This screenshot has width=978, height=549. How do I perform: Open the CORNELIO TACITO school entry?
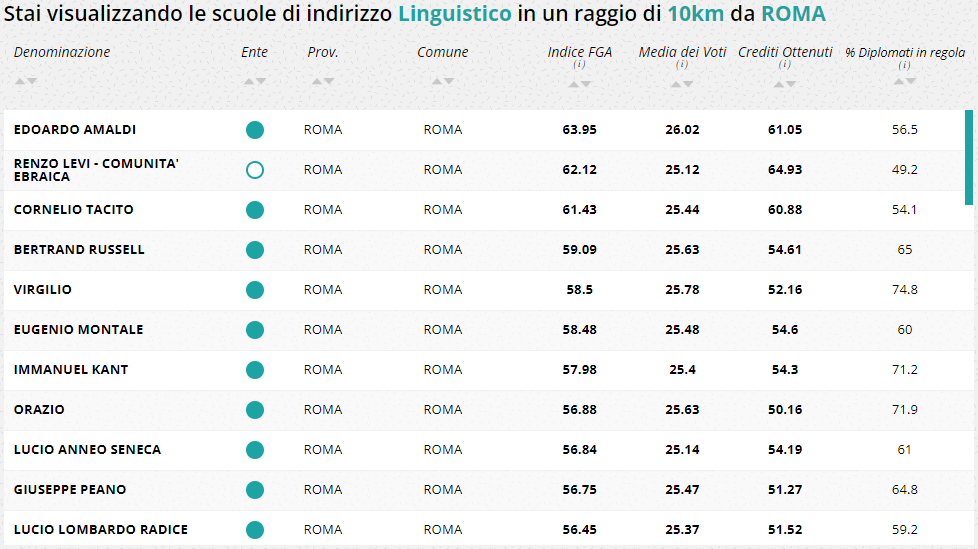pos(73,210)
